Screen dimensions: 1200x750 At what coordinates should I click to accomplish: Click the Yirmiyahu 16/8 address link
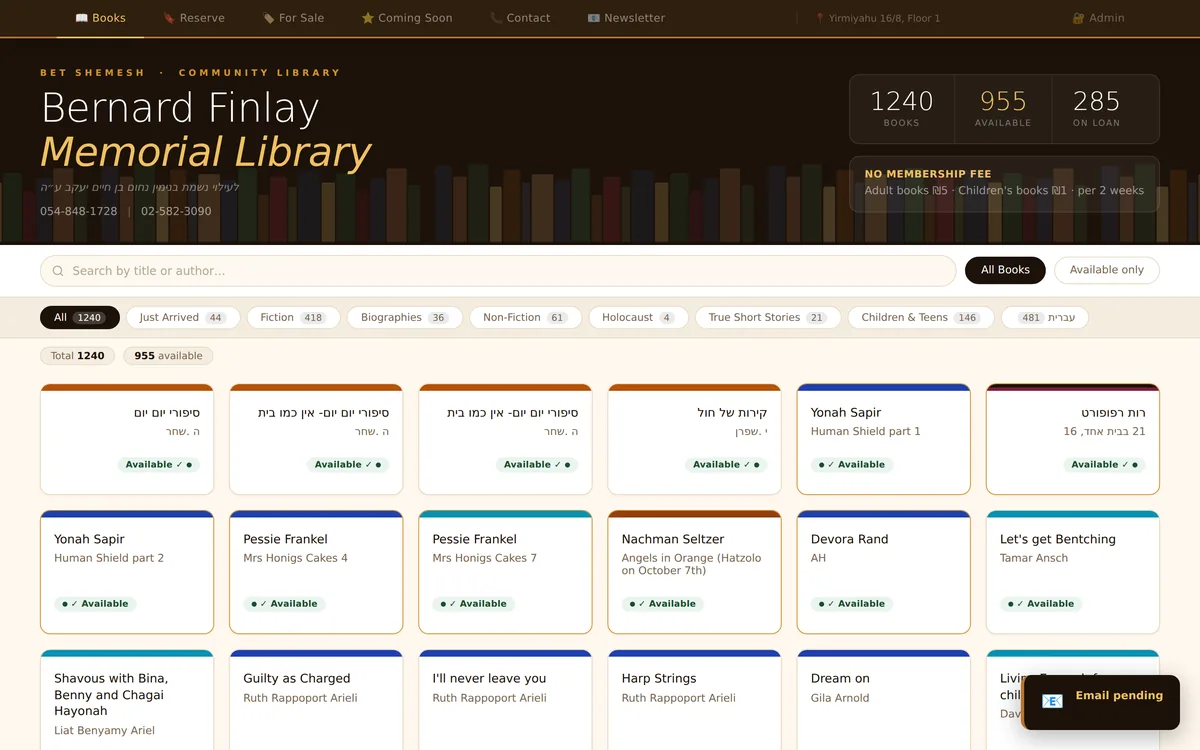[878, 18]
